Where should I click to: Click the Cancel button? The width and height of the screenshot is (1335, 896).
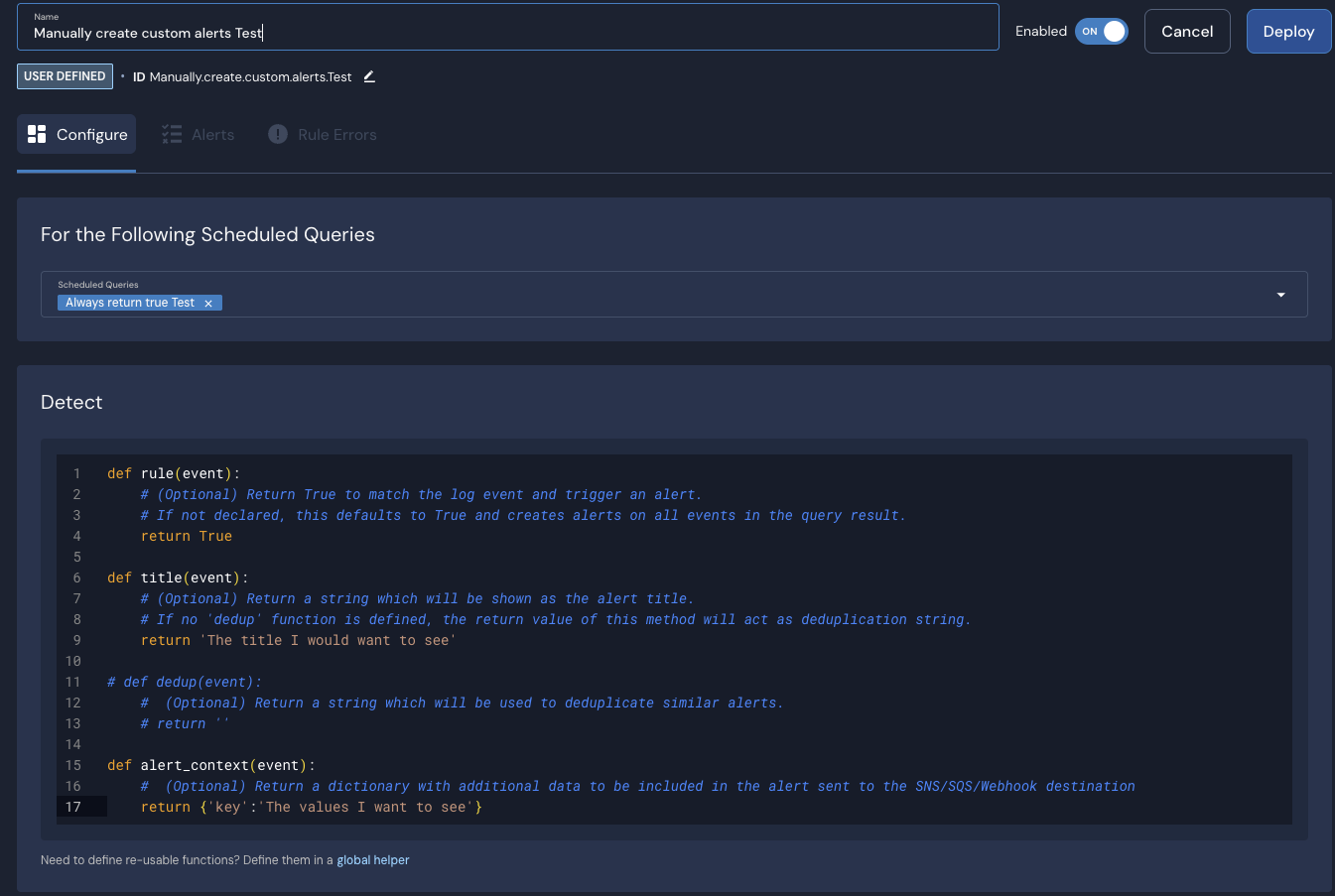(x=1187, y=32)
